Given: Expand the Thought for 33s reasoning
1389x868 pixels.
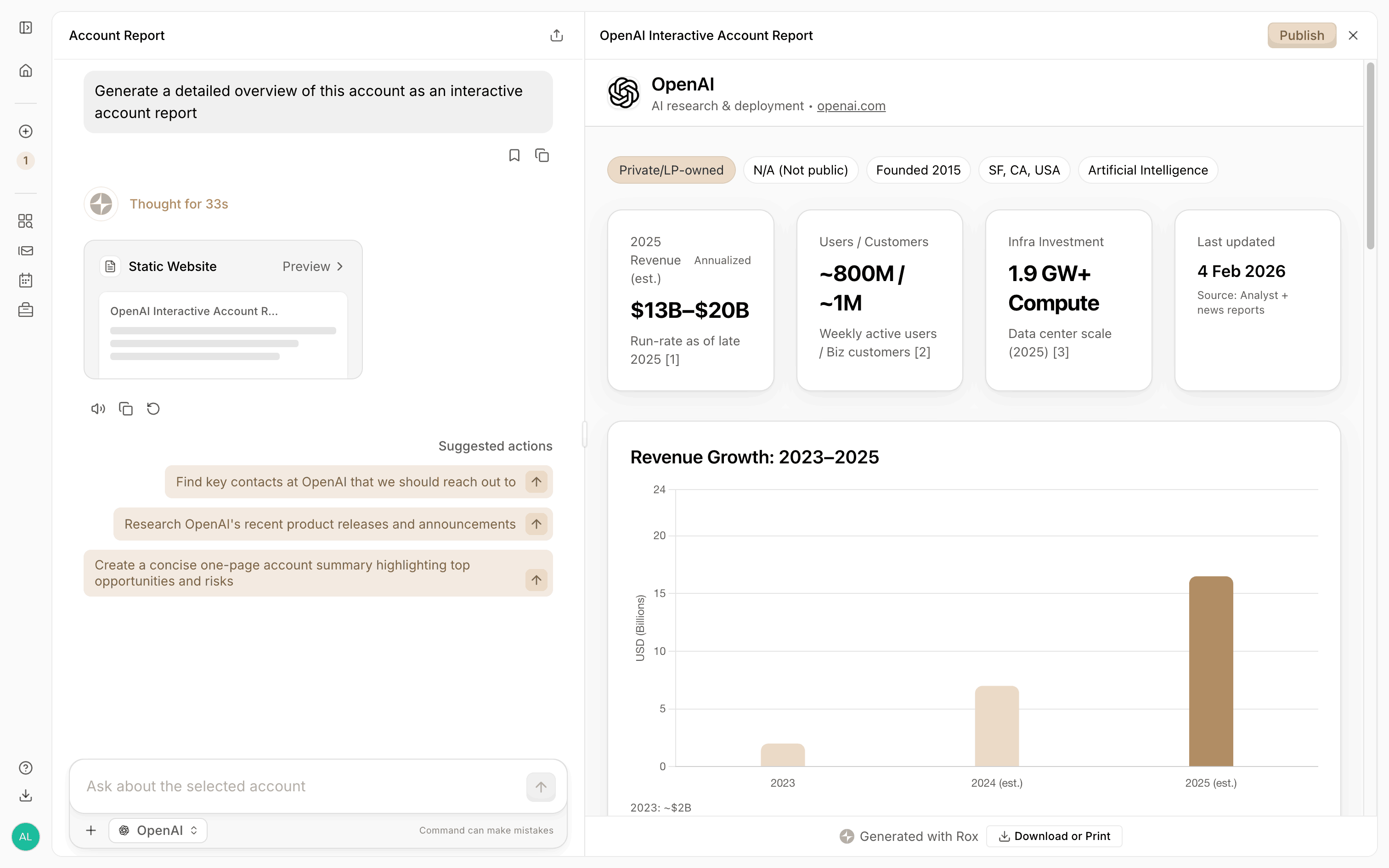Looking at the screenshot, I should [x=179, y=204].
